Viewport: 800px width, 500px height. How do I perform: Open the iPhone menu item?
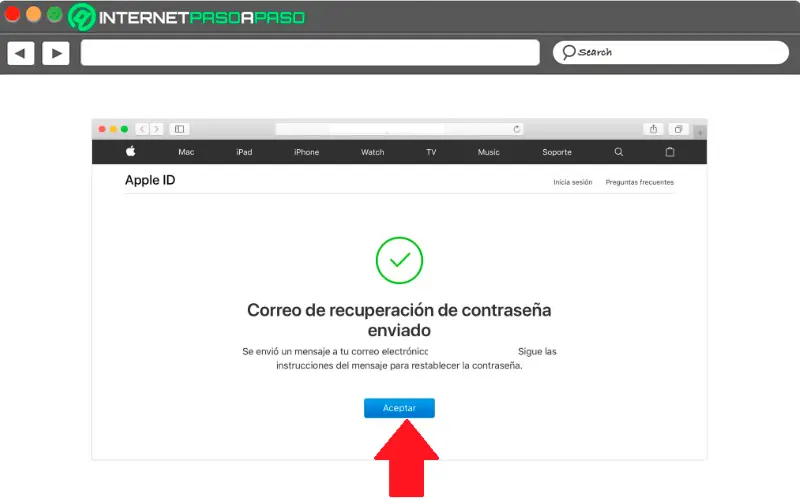tap(307, 152)
